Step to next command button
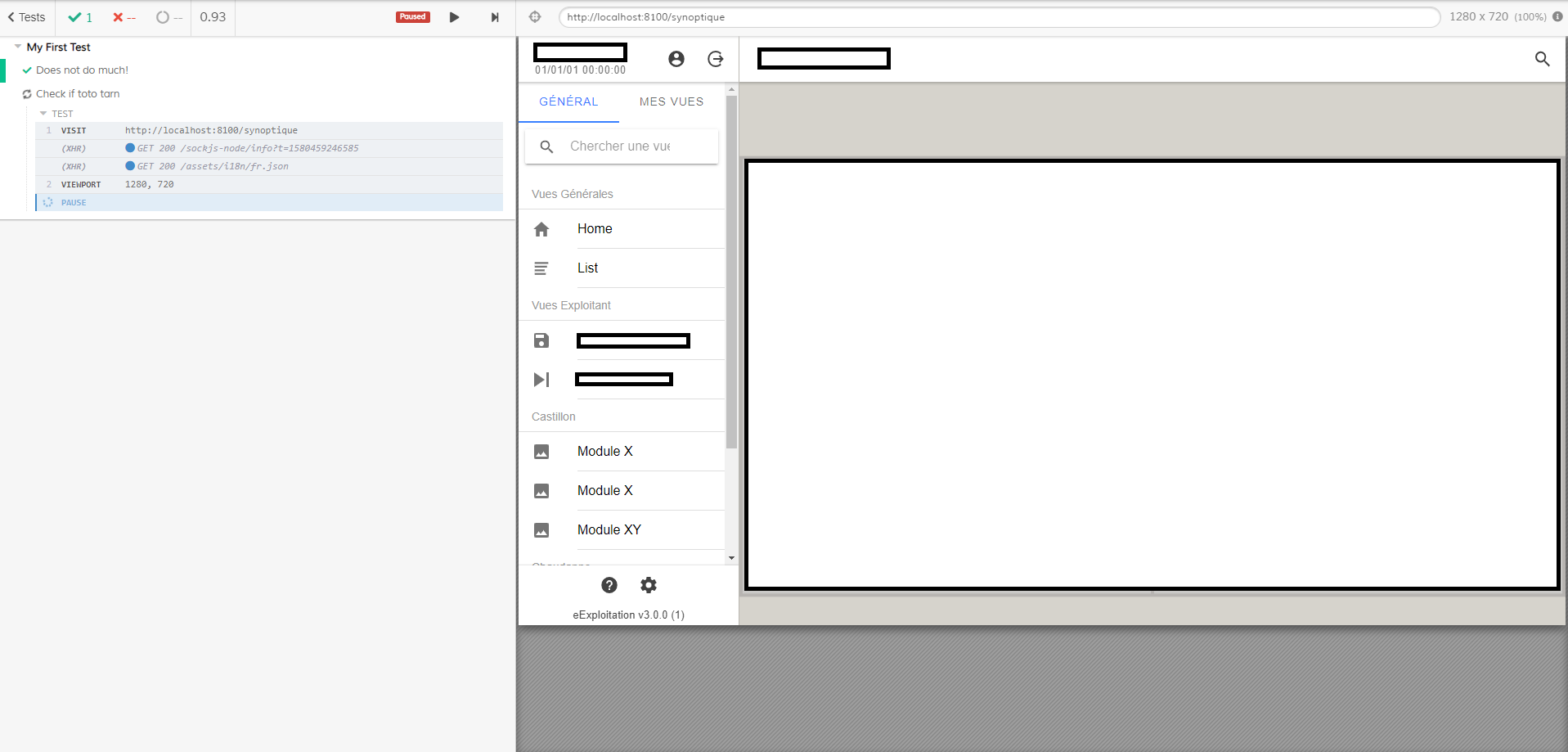The image size is (1568, 752). 495,17
